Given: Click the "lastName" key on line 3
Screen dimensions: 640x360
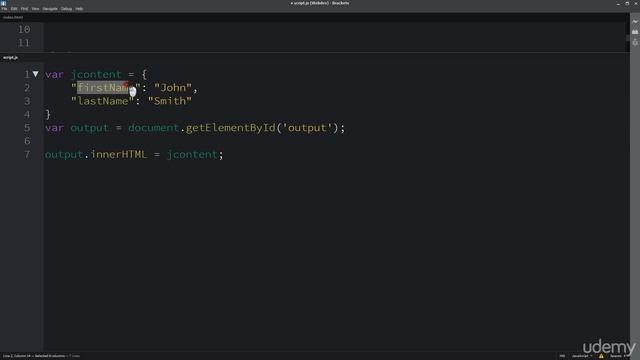Looking at the screenshot, I should coord(102,101).
